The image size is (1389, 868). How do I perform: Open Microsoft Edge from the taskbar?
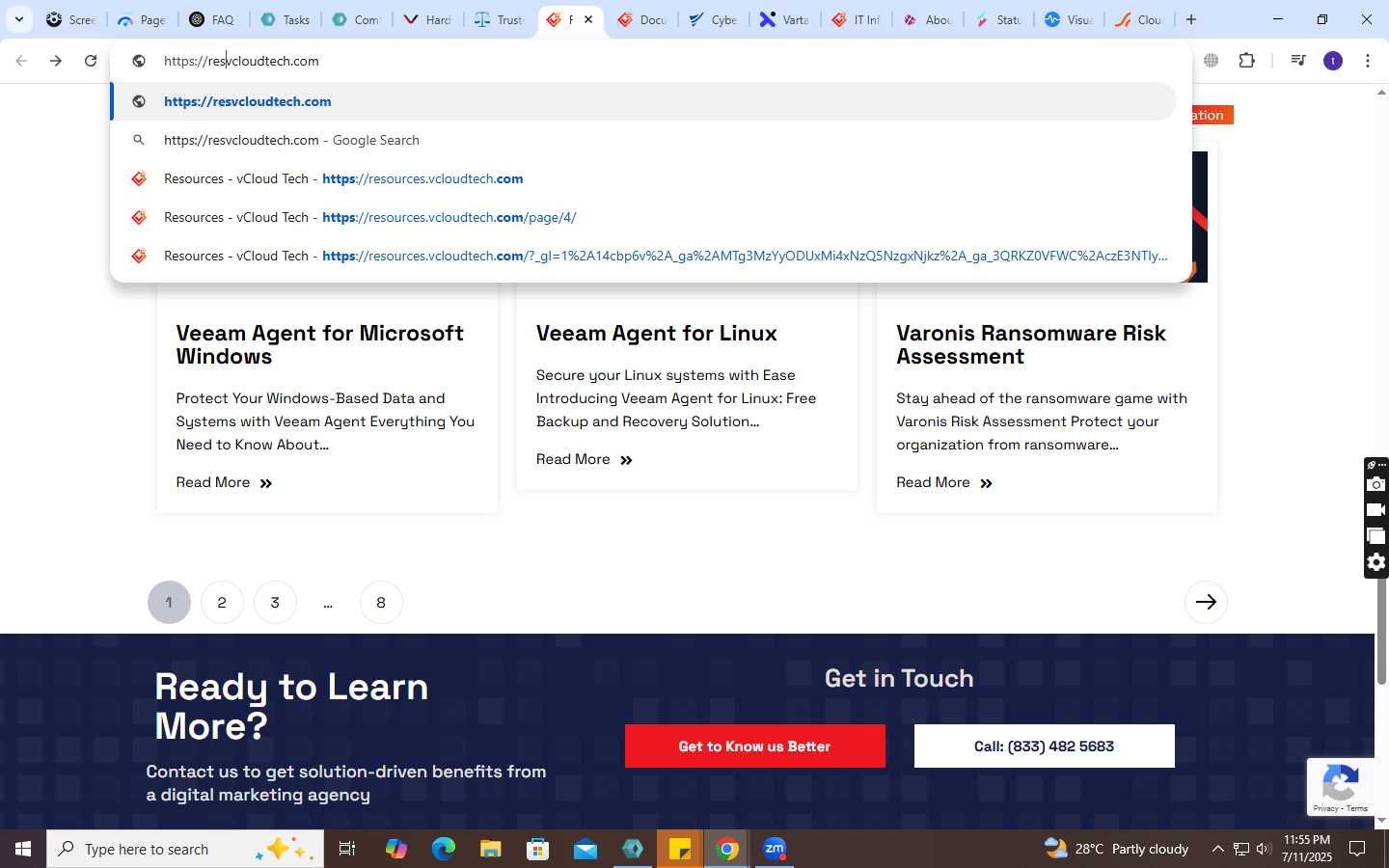pyautogui.click(x=443, y=849)
